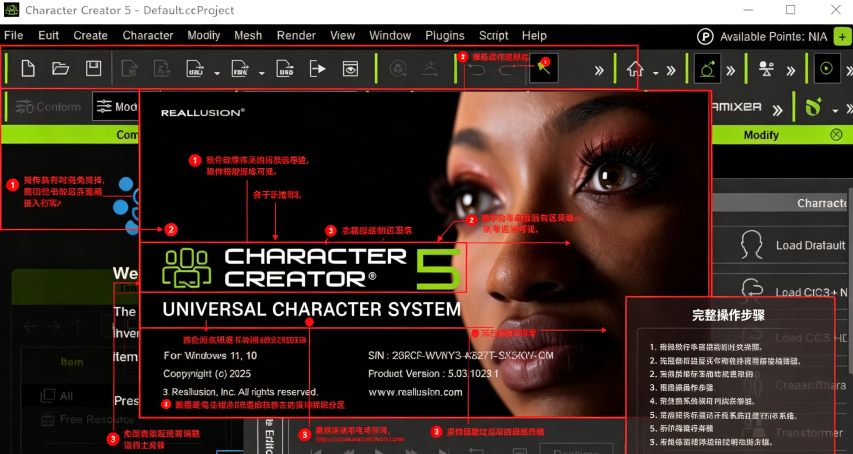The height and width of the screenshot is (454, 853).
Task: Open the Window menu
Action: coord(390,36)
